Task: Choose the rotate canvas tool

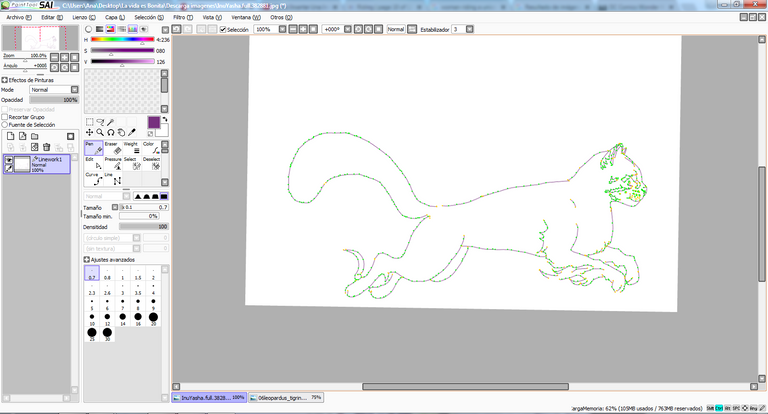Action: (x=111, y=132)
